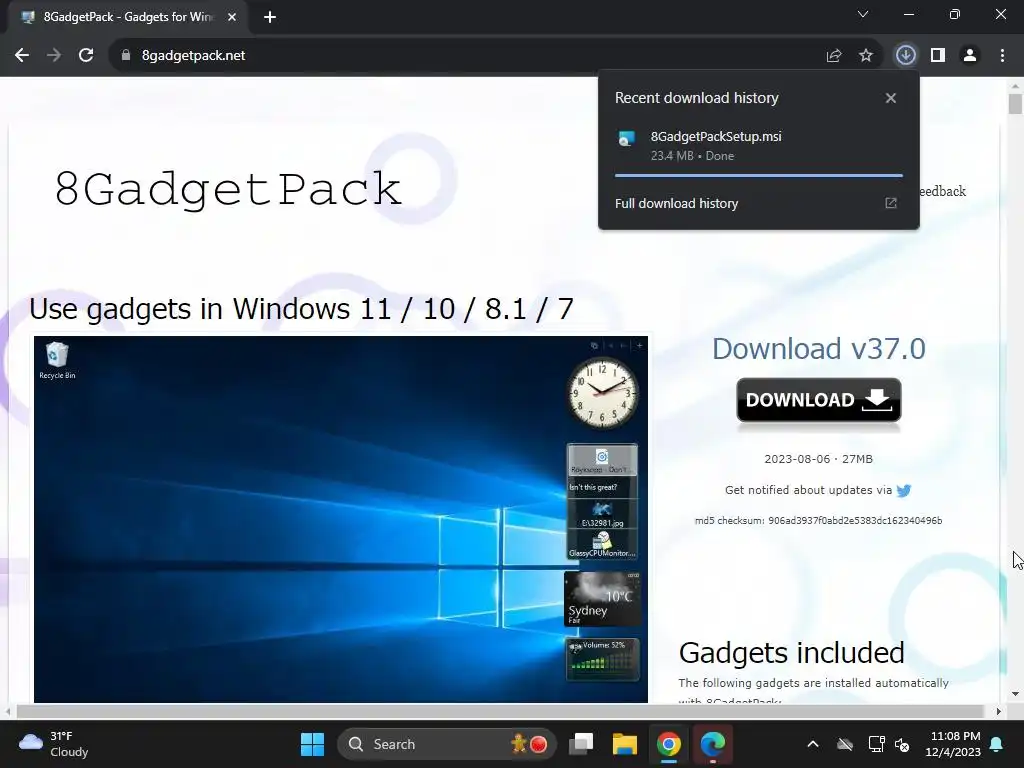1024x768 pixels.
Task: Show hidden system tray icons
Action: pyautogui.click(x=812, y=744)
